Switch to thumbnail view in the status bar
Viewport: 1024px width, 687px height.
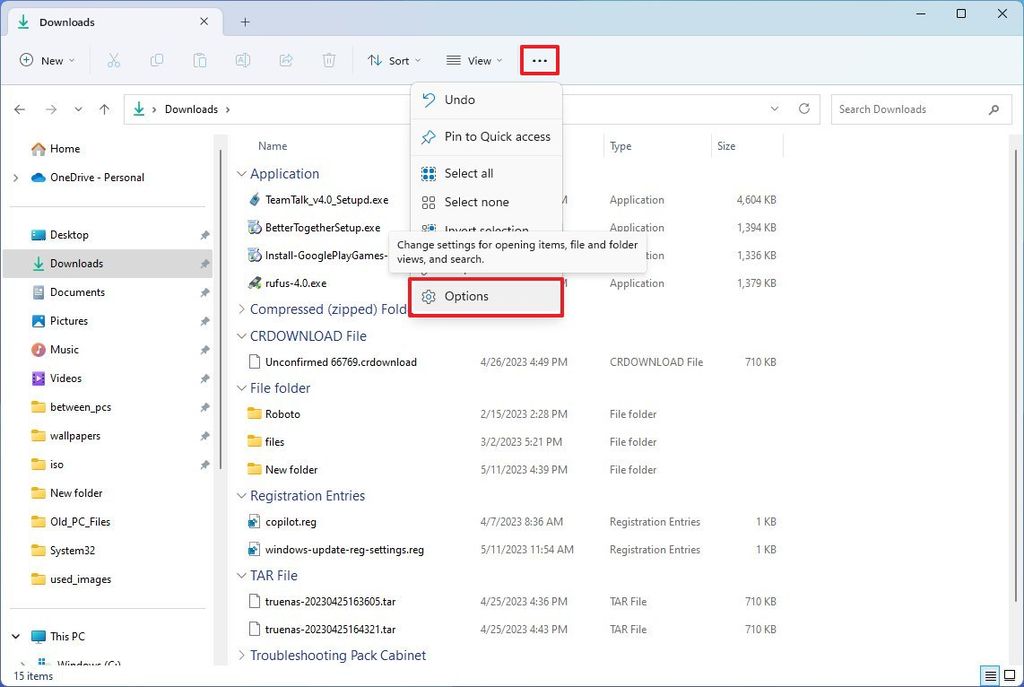pos(1010,676)
